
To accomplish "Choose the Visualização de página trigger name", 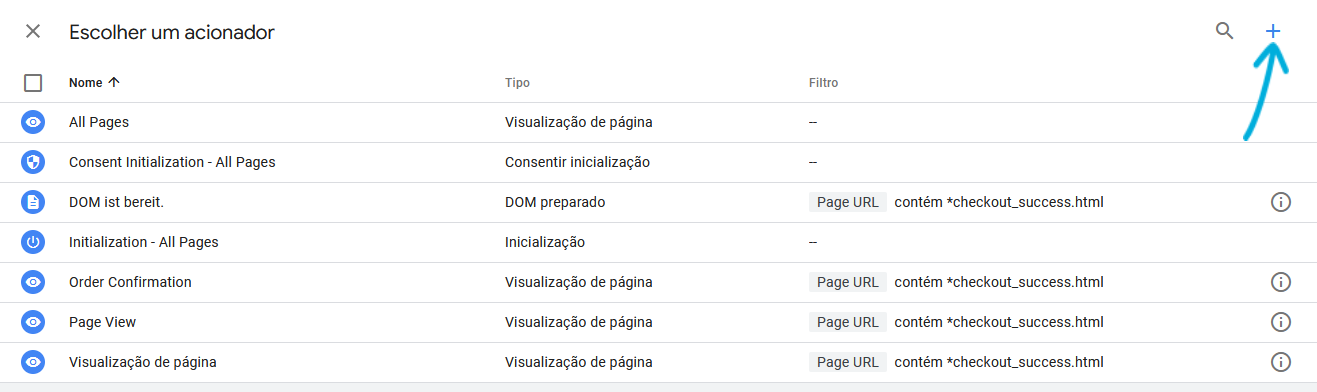I will pos(142,362).
